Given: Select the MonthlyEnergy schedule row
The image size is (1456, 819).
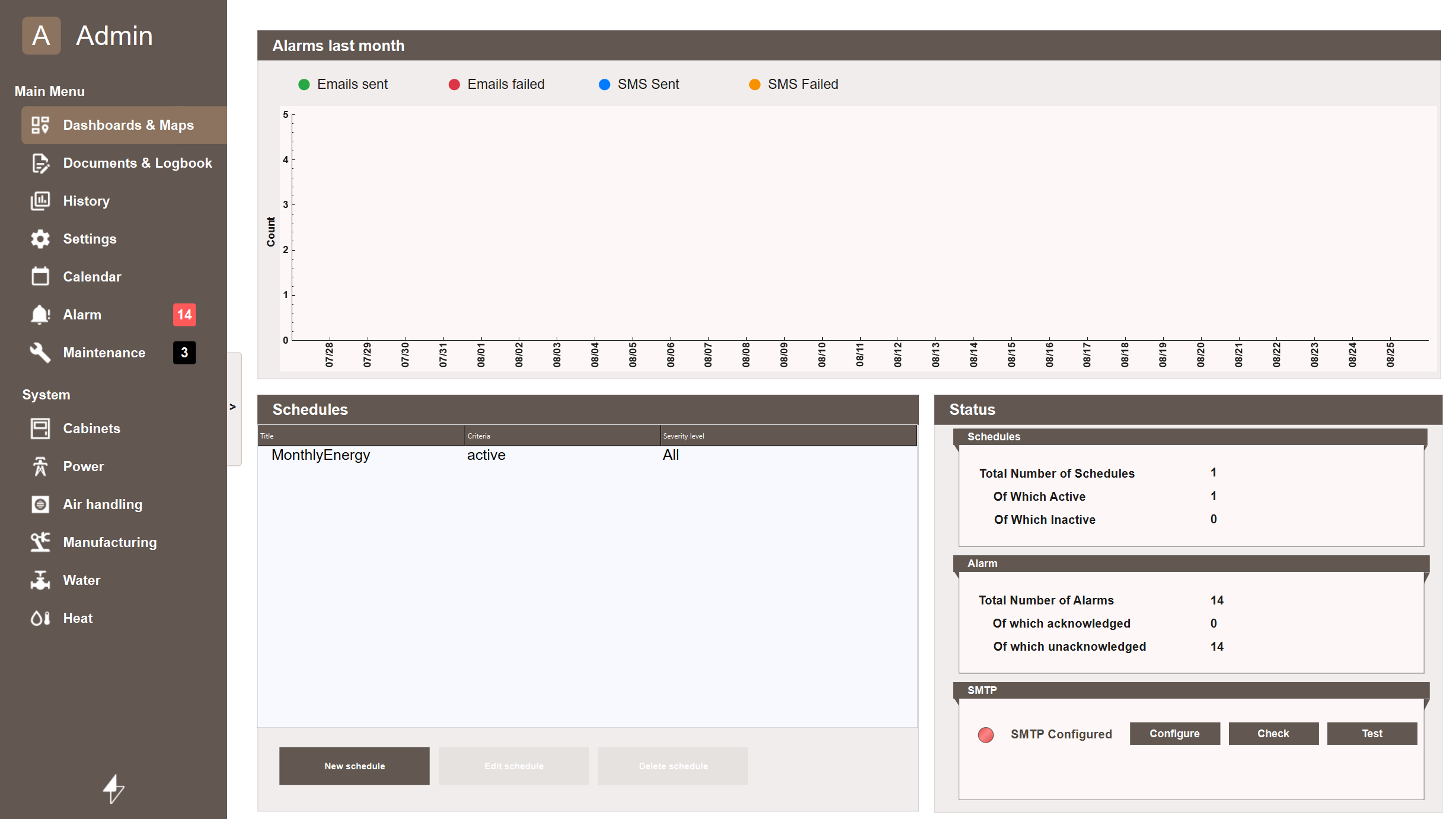Looking at the screenshot, I should [x=587, y=455].
